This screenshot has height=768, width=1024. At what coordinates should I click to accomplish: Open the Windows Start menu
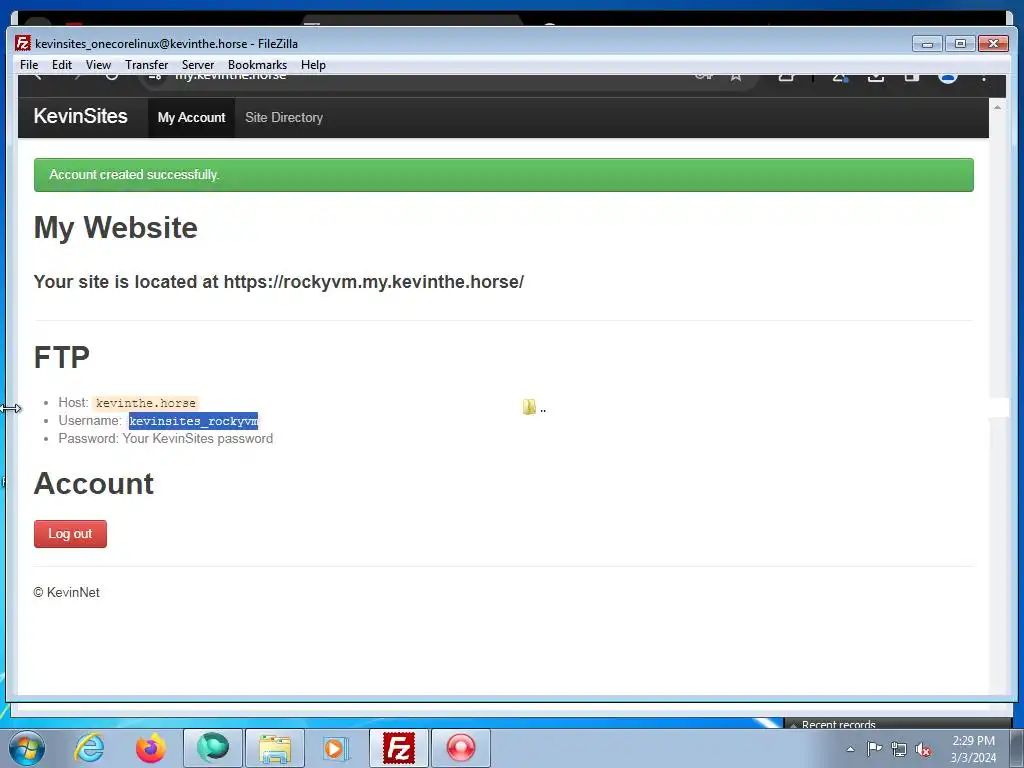pyautogui.click(x=26, y=748)
